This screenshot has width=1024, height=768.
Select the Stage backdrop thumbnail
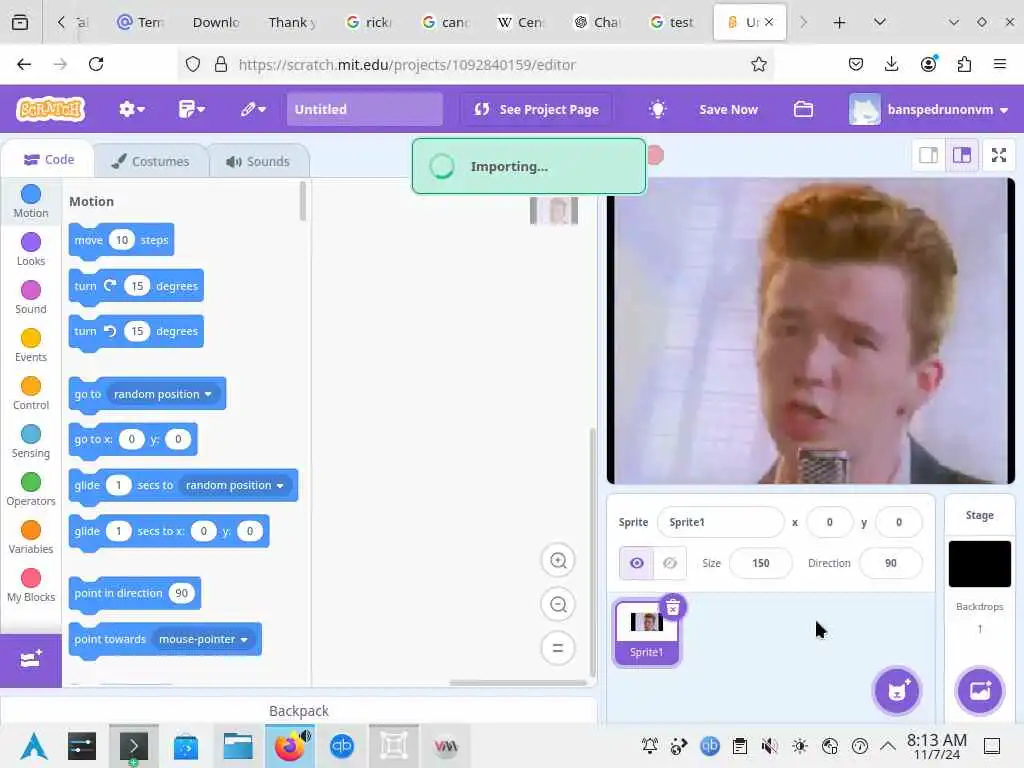pyautogui.click(x=980, y=564)
